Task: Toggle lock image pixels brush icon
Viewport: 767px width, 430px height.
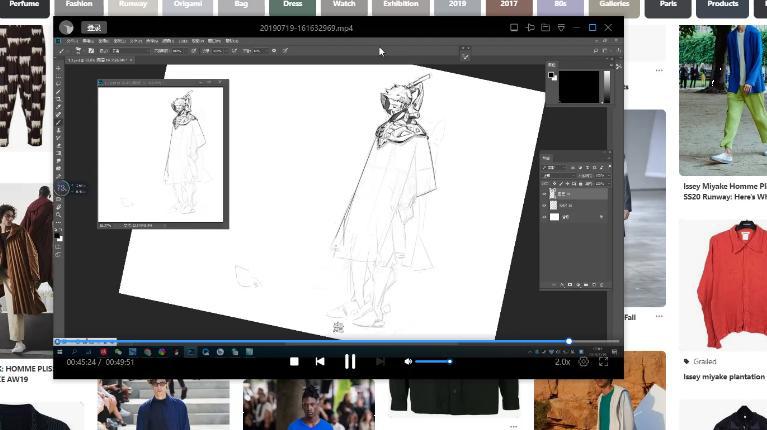Action: click(561, 184)
